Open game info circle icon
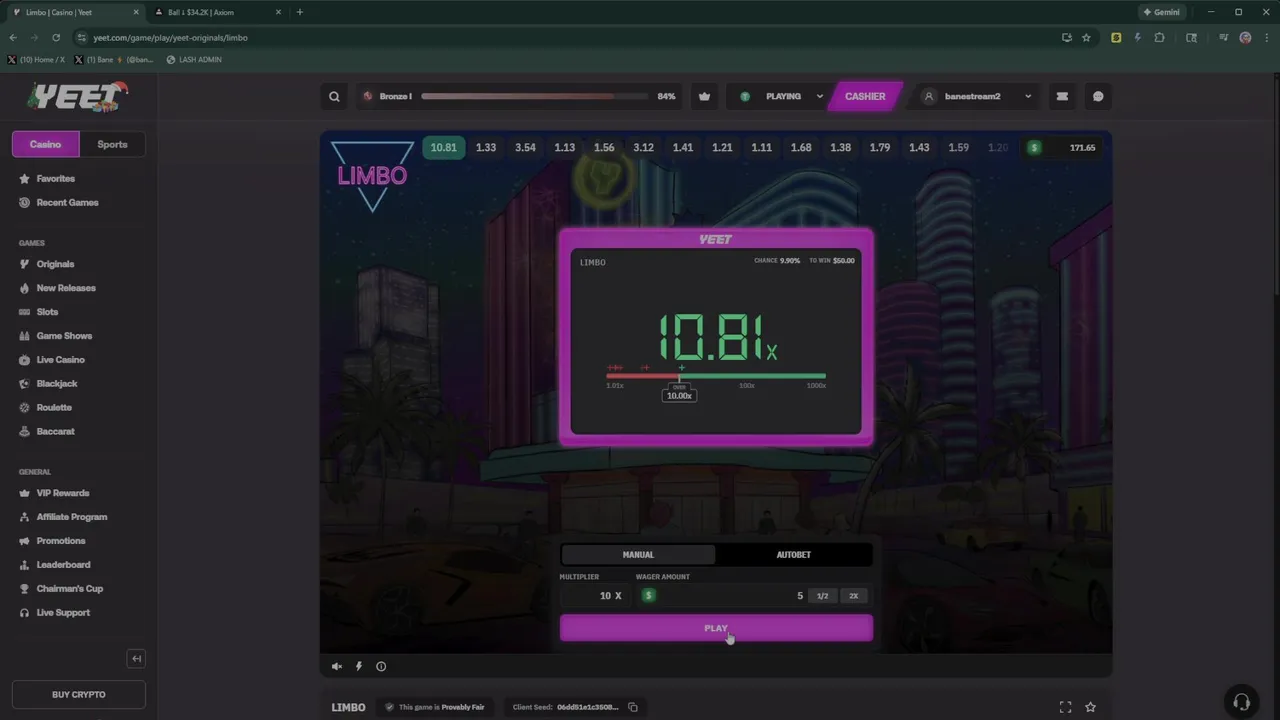 click(381, 666)
